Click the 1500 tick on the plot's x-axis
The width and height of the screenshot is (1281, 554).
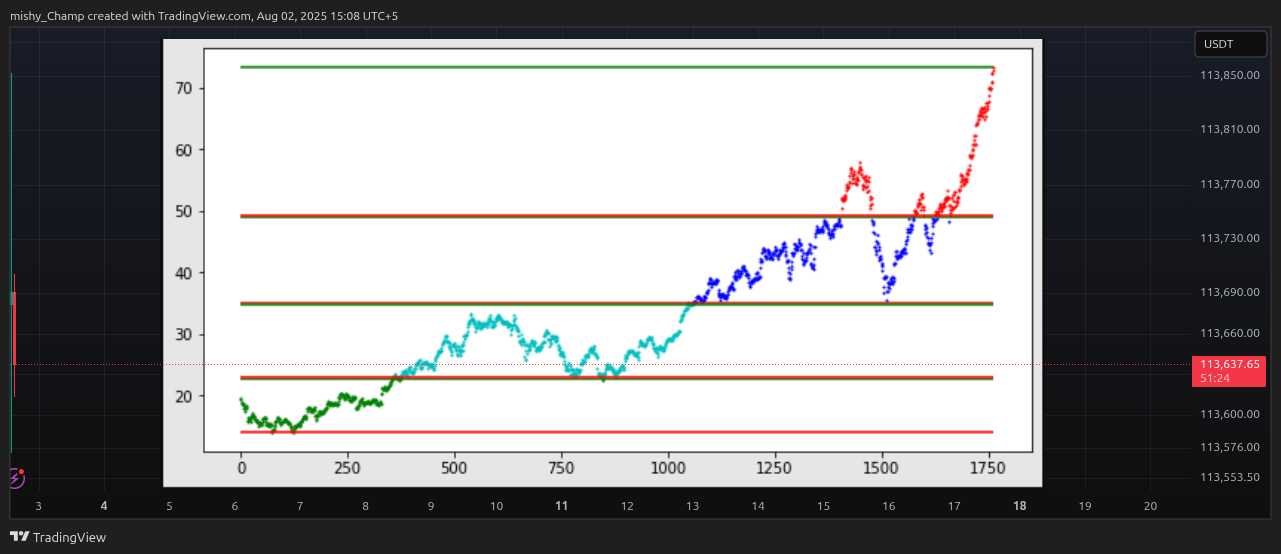(881, 467)
